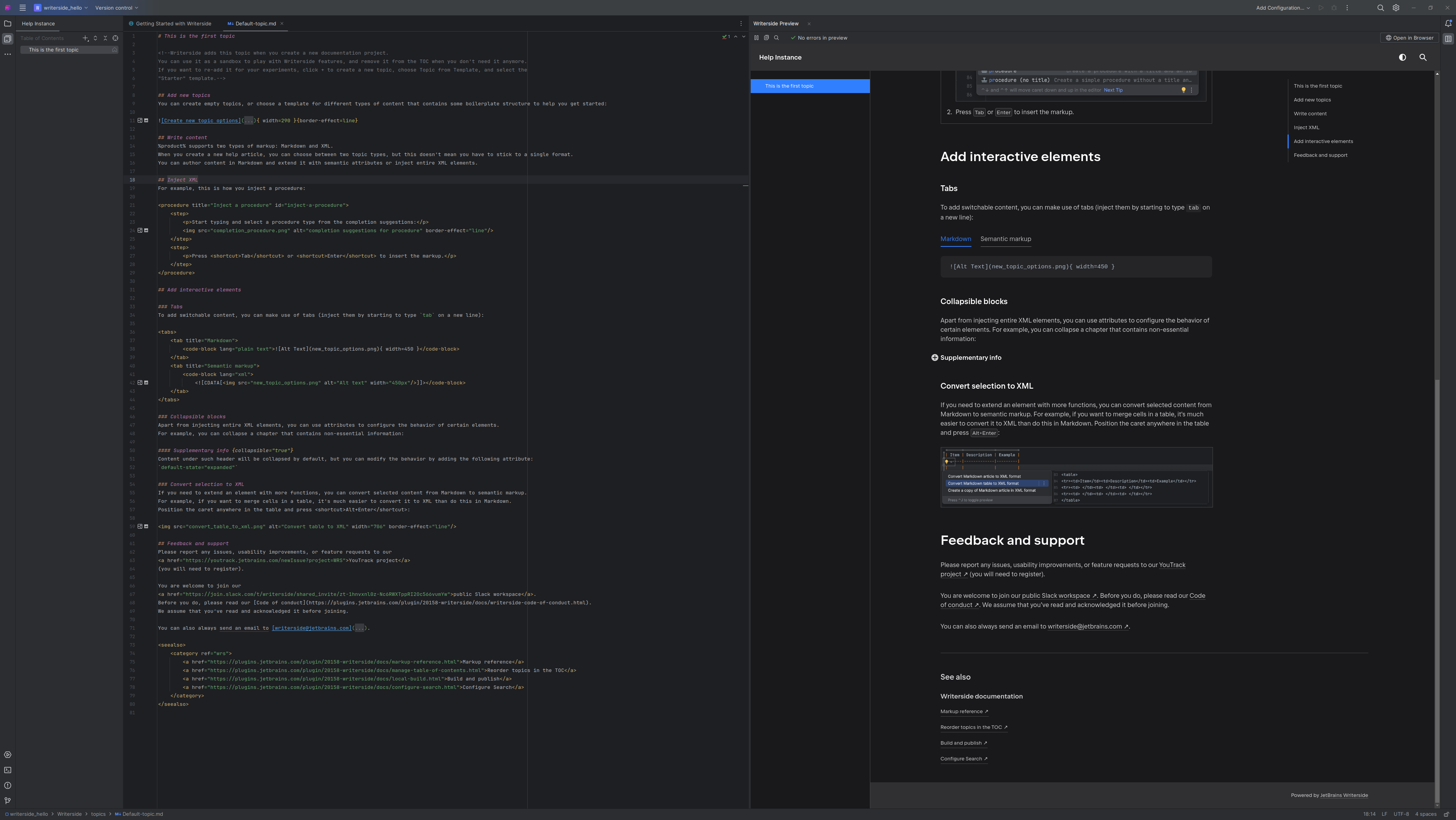Open the Git tool window icon
The width and height of the screenshot is (1456, 820).
click(7, 801)
